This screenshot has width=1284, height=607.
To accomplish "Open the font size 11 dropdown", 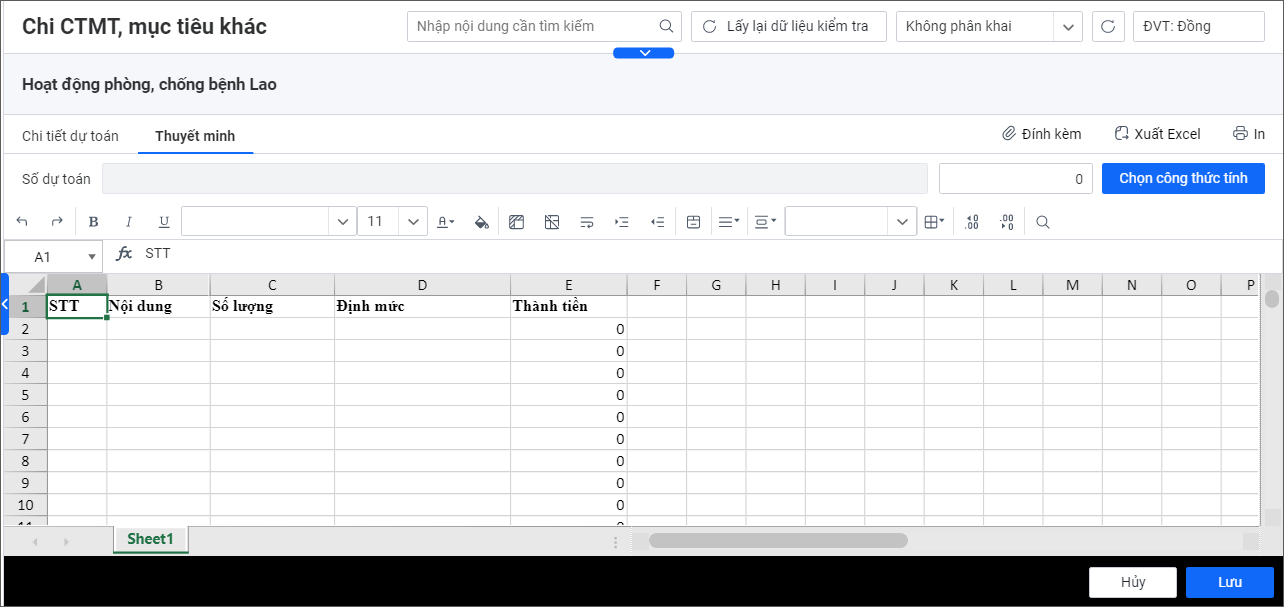I will 413,222.
